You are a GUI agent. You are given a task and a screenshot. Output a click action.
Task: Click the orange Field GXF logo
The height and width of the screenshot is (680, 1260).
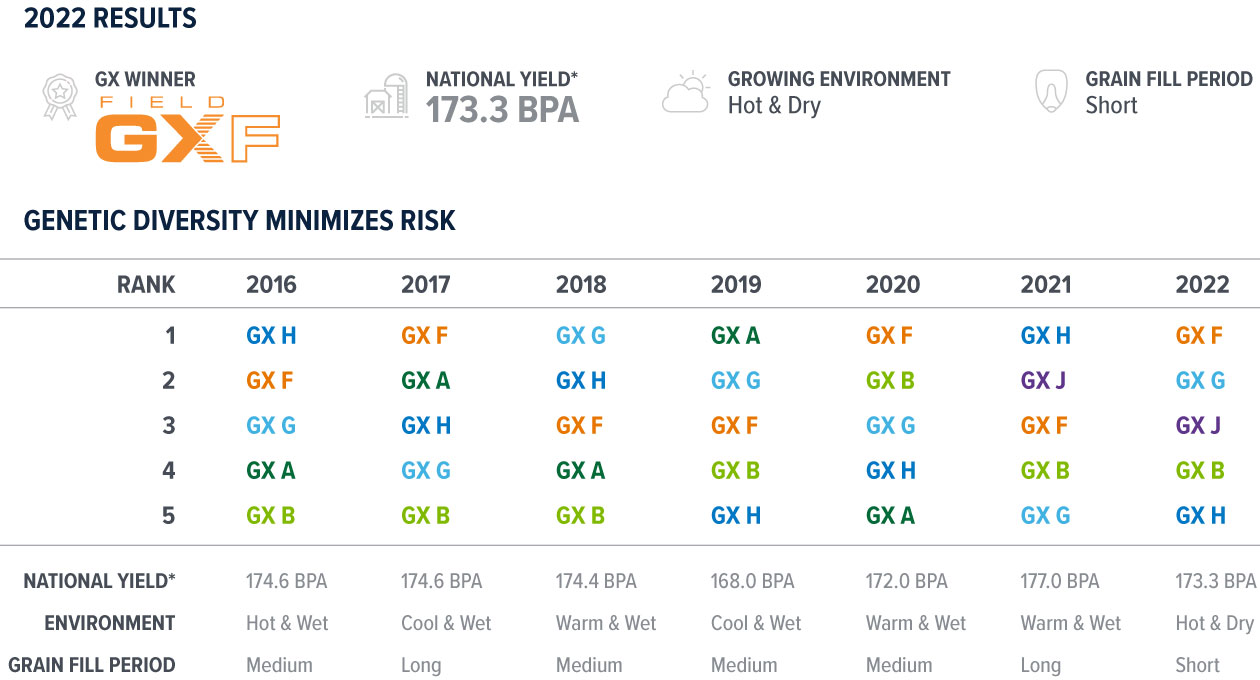pos(187,132)
